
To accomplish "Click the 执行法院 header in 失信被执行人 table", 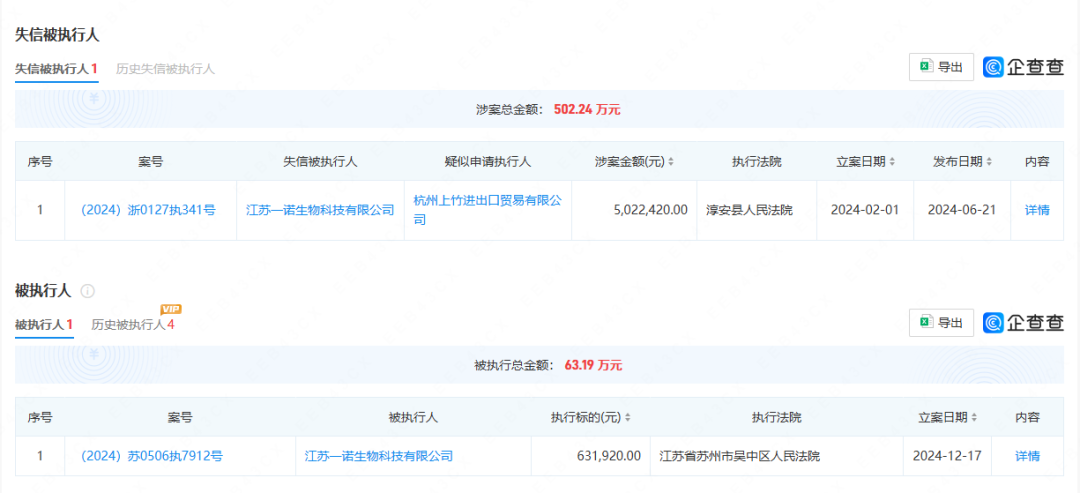I will [757, 162].
